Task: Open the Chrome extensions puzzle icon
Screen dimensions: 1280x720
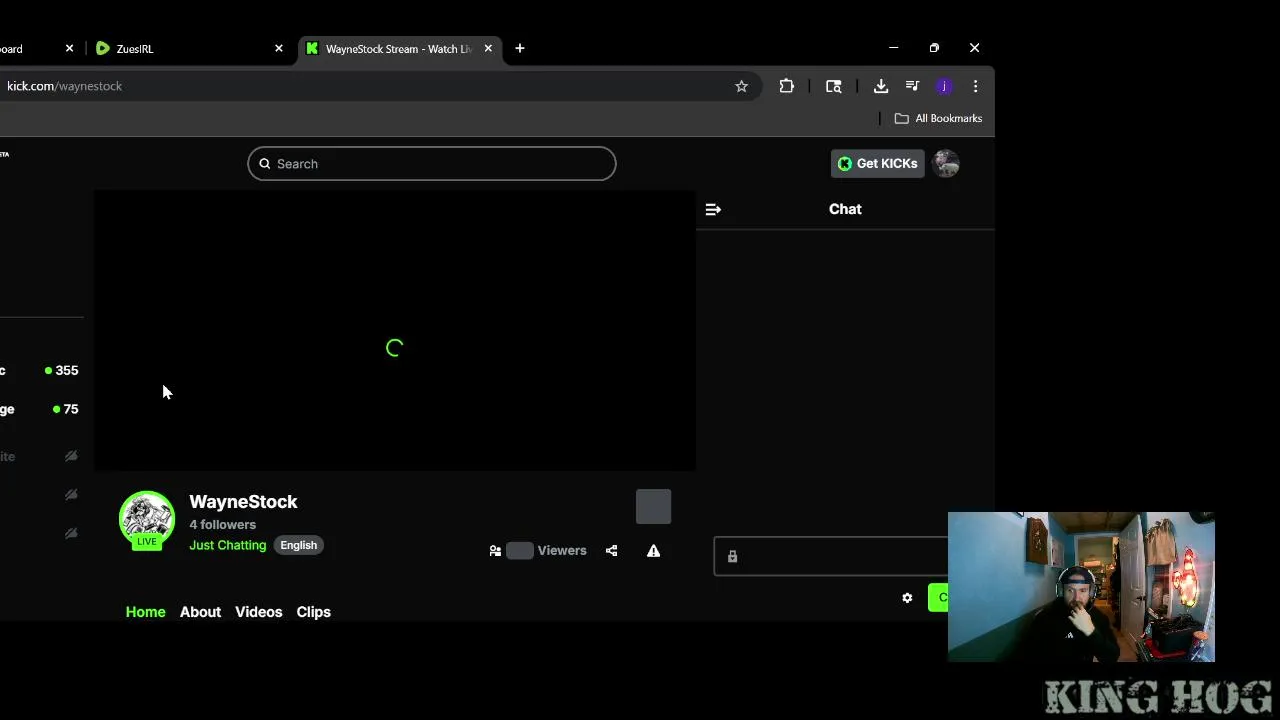Action: coord(787,86)
